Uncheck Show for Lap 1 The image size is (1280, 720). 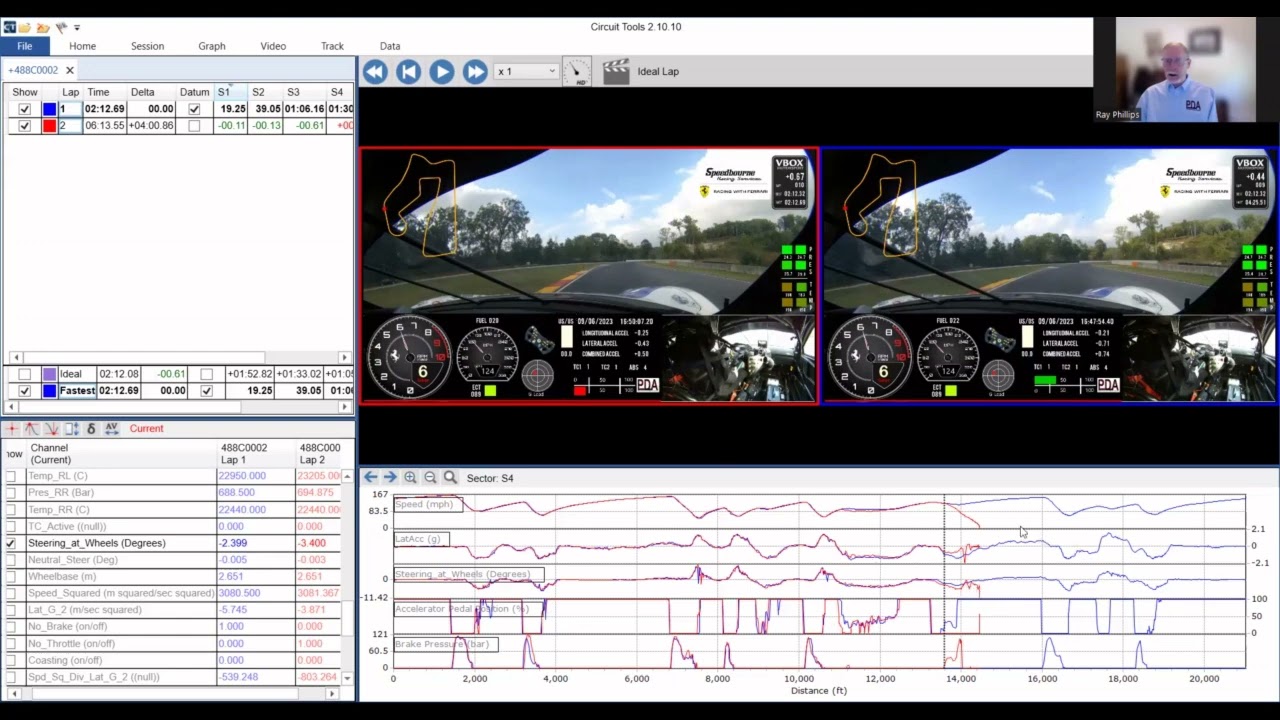24,109
